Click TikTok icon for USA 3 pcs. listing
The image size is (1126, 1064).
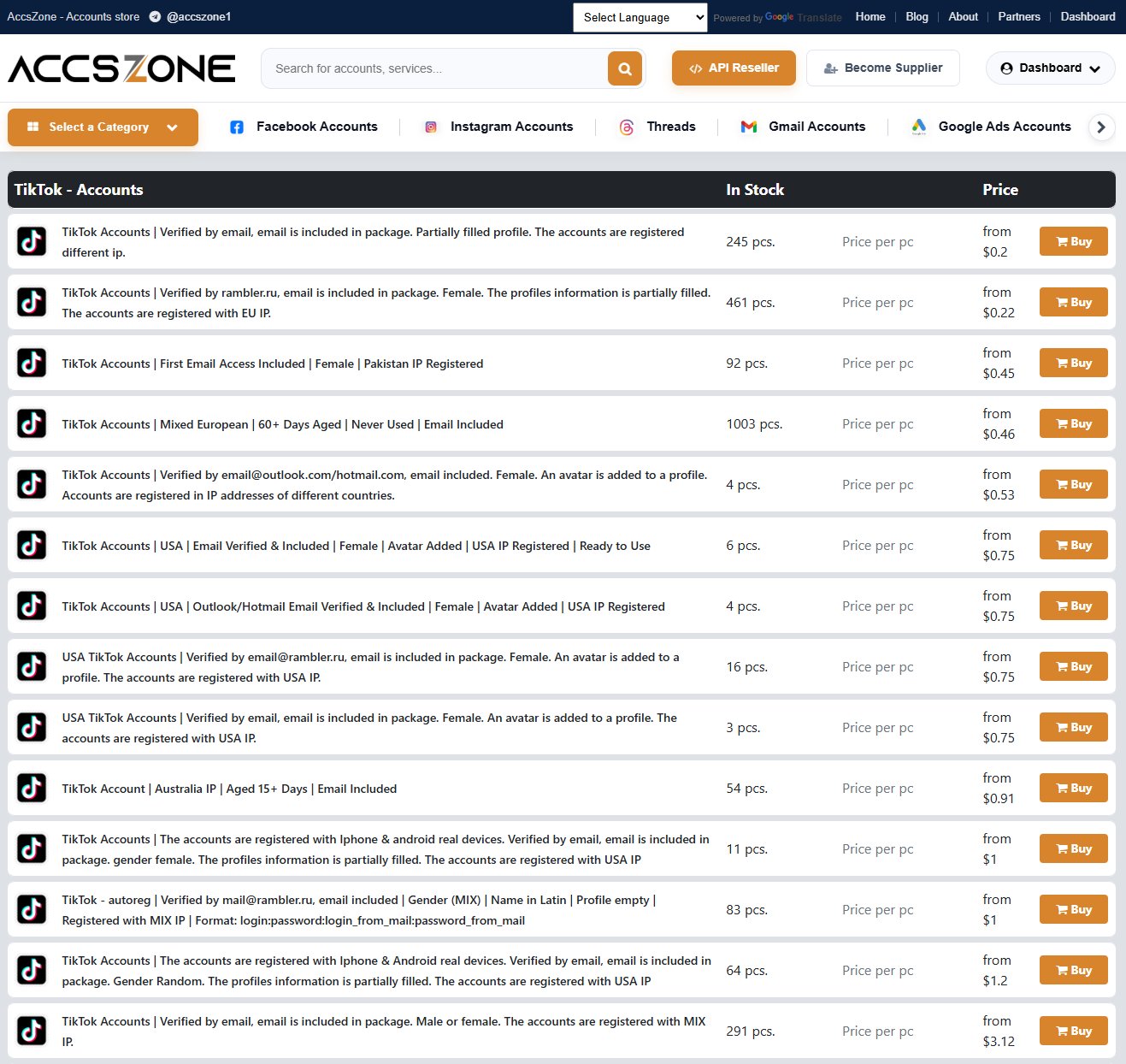pos(32,728)
